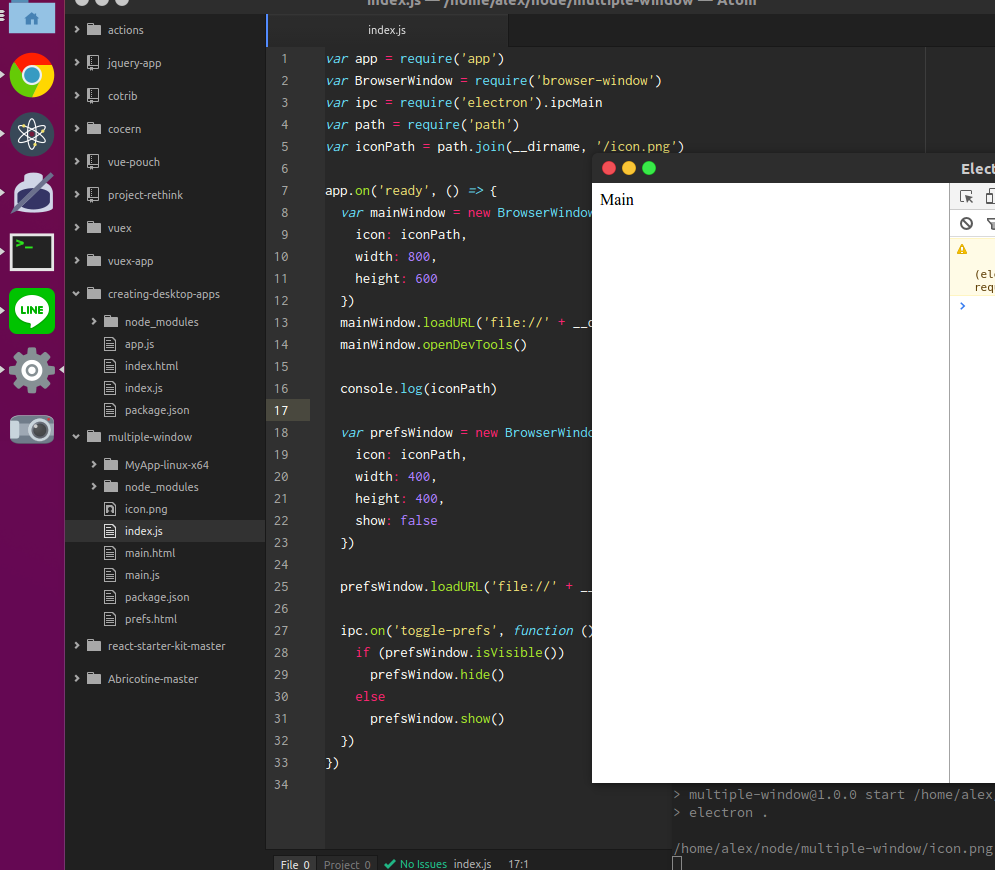
Task: Open index.html in the tree
Action: (x=152, y=366)
